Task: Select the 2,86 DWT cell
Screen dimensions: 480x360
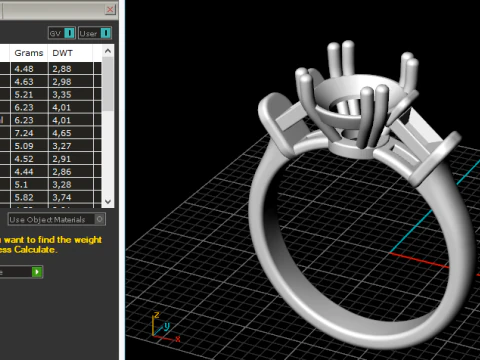Action: pyautogui.click(x=71, y=172)
